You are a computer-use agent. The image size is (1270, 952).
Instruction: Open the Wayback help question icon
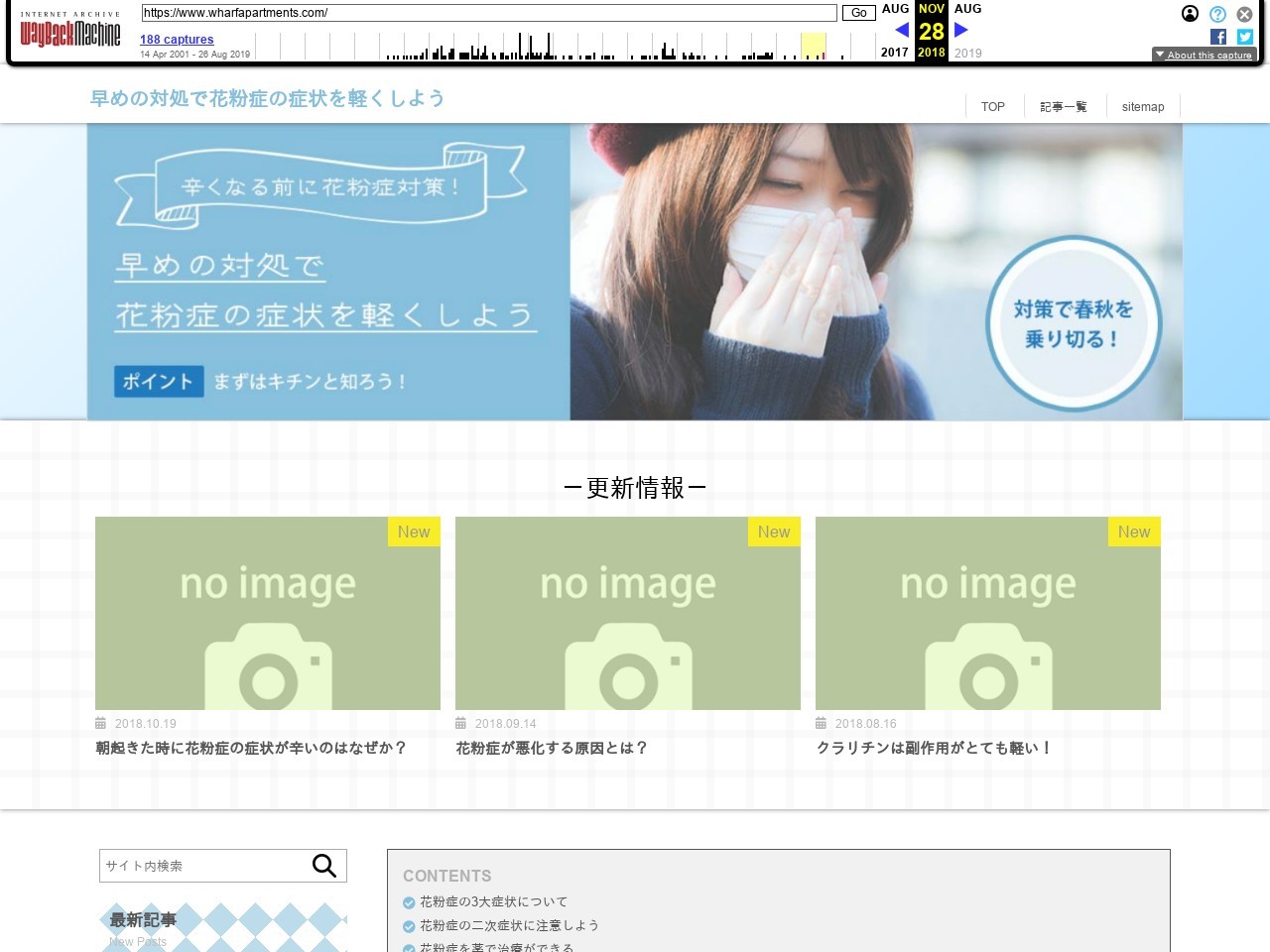coord(1217,14)
